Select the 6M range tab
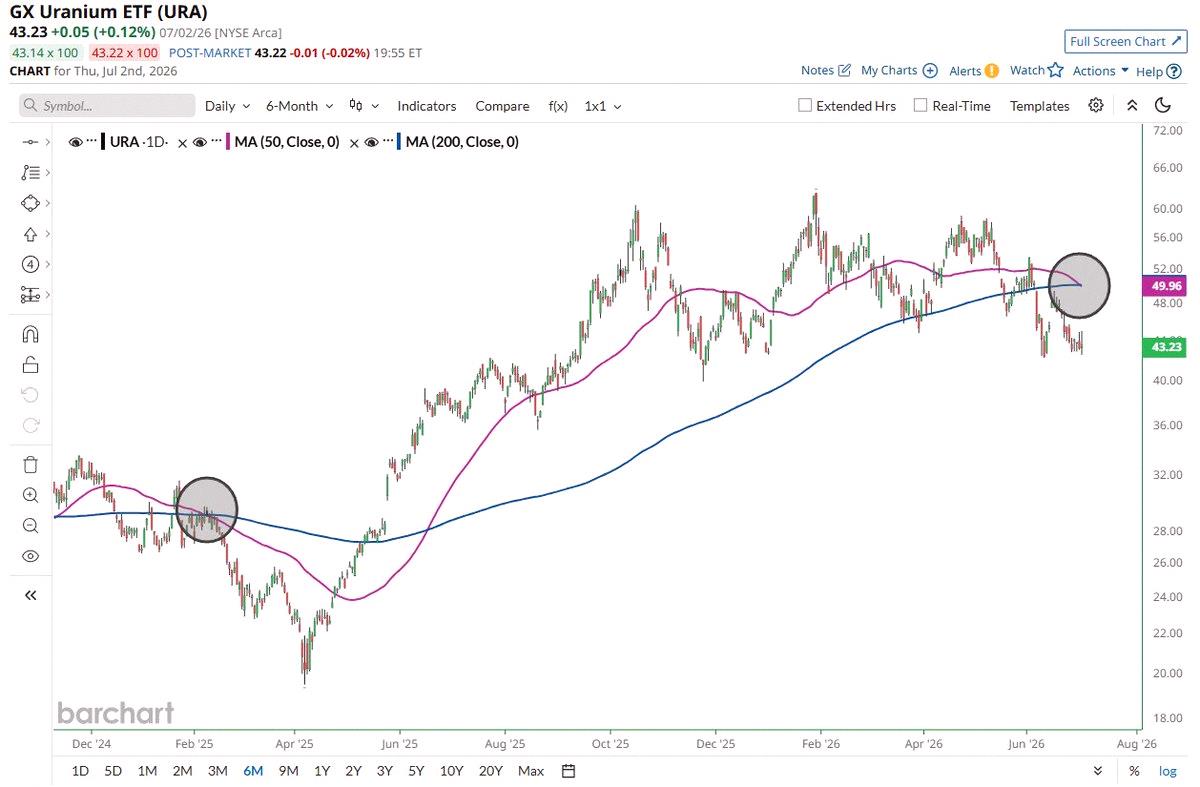 click(252, 771)
